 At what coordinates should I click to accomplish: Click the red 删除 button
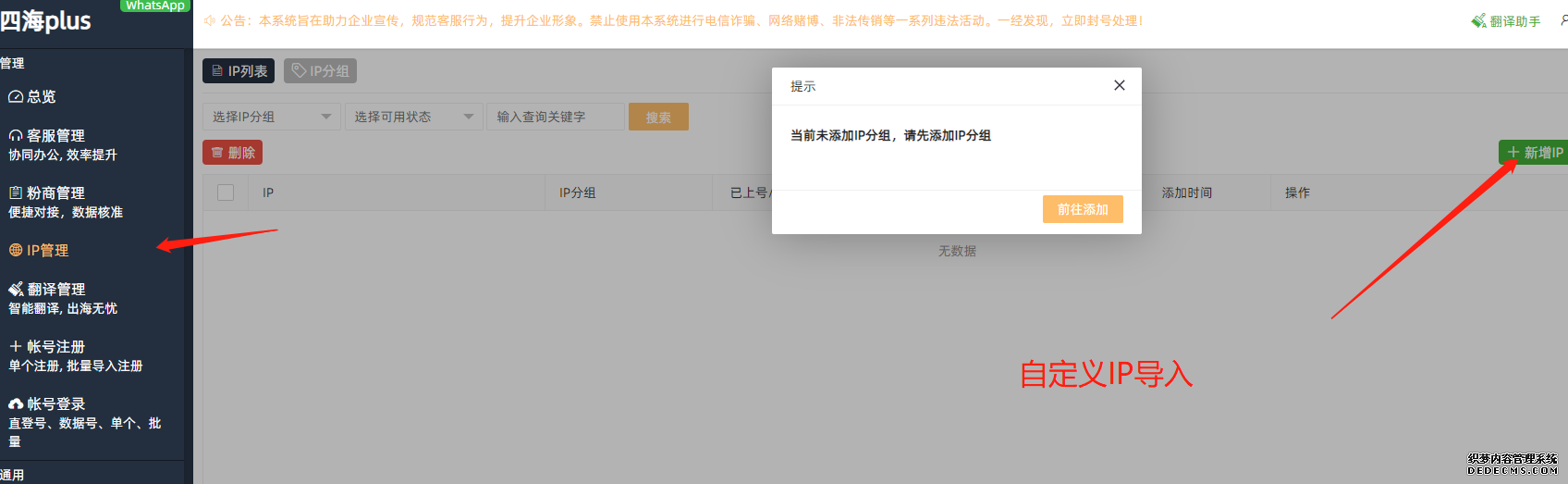click(232, 153)
